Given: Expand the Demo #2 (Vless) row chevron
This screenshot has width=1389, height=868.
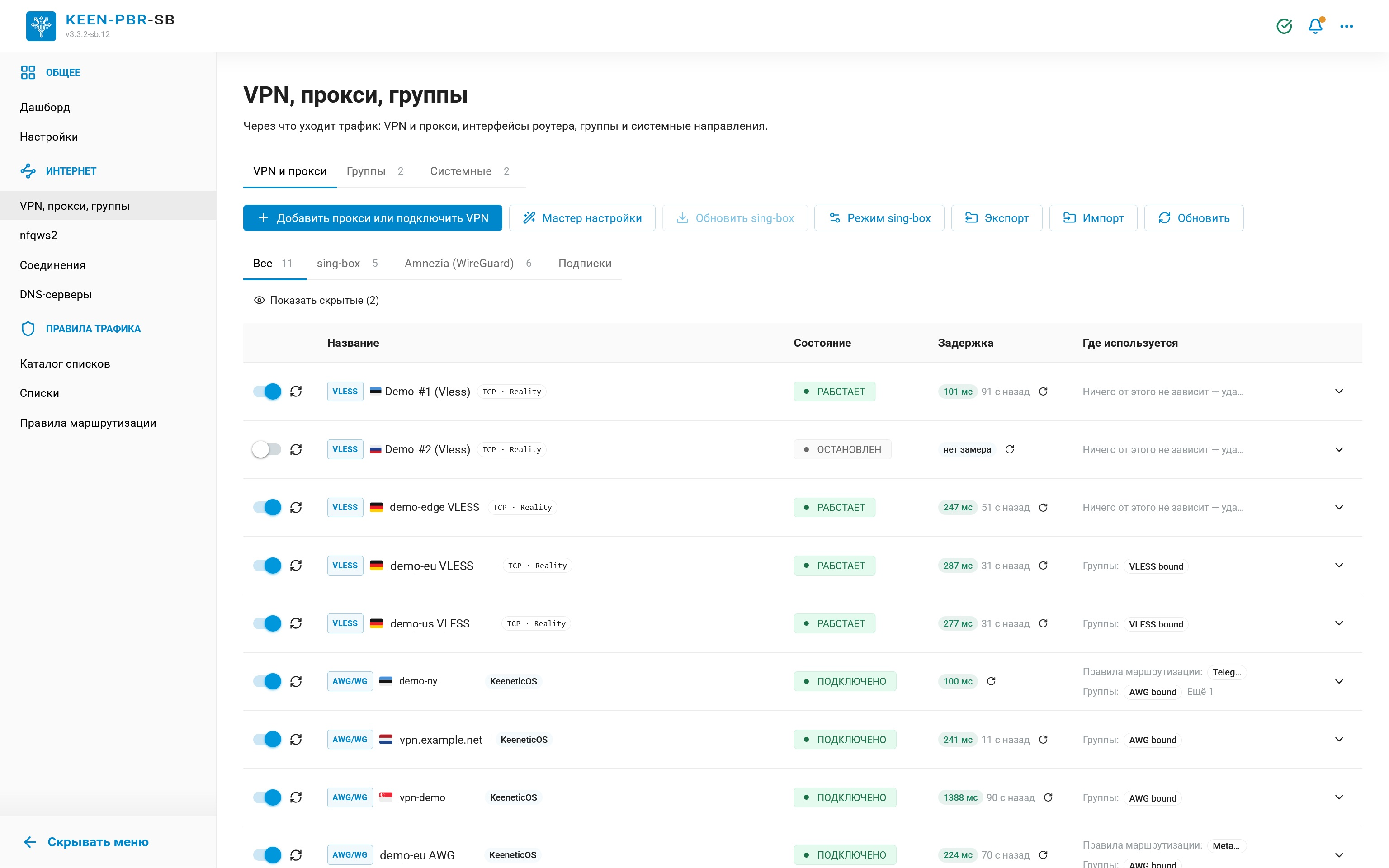Looking at the screenshot, I should point(1338,449).
